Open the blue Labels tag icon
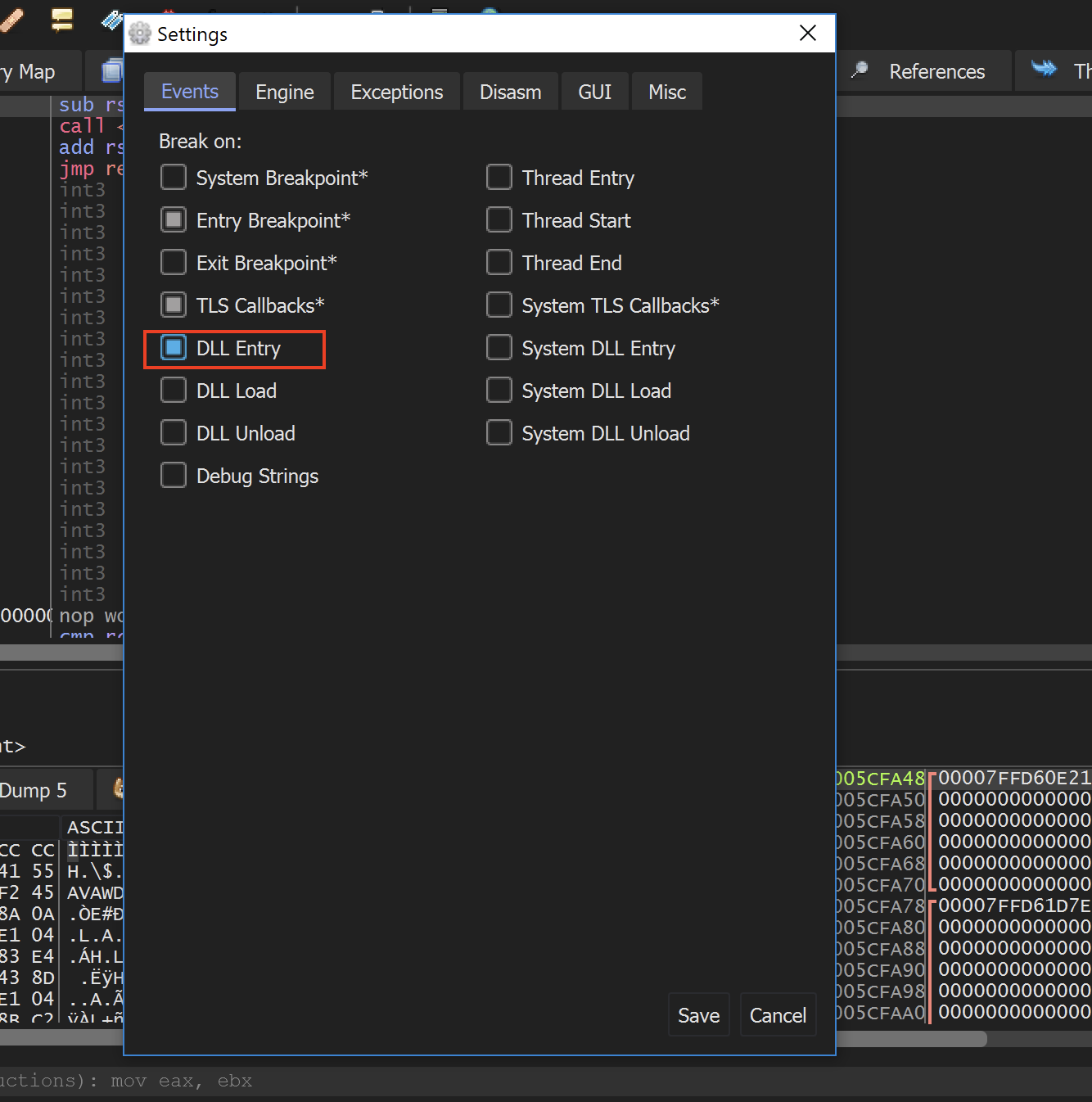This screenshot has width=1092, height=1102. point(112,20)
